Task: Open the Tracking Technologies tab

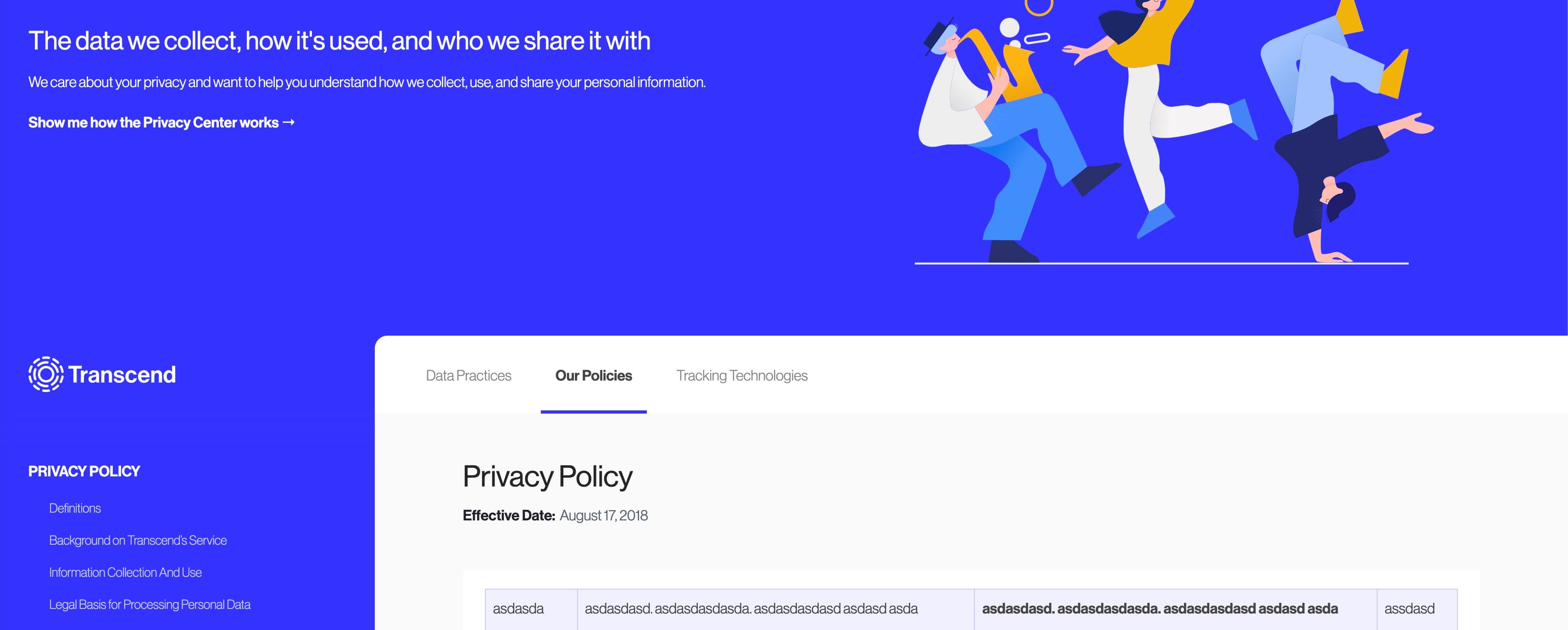Action: point(741,375)
